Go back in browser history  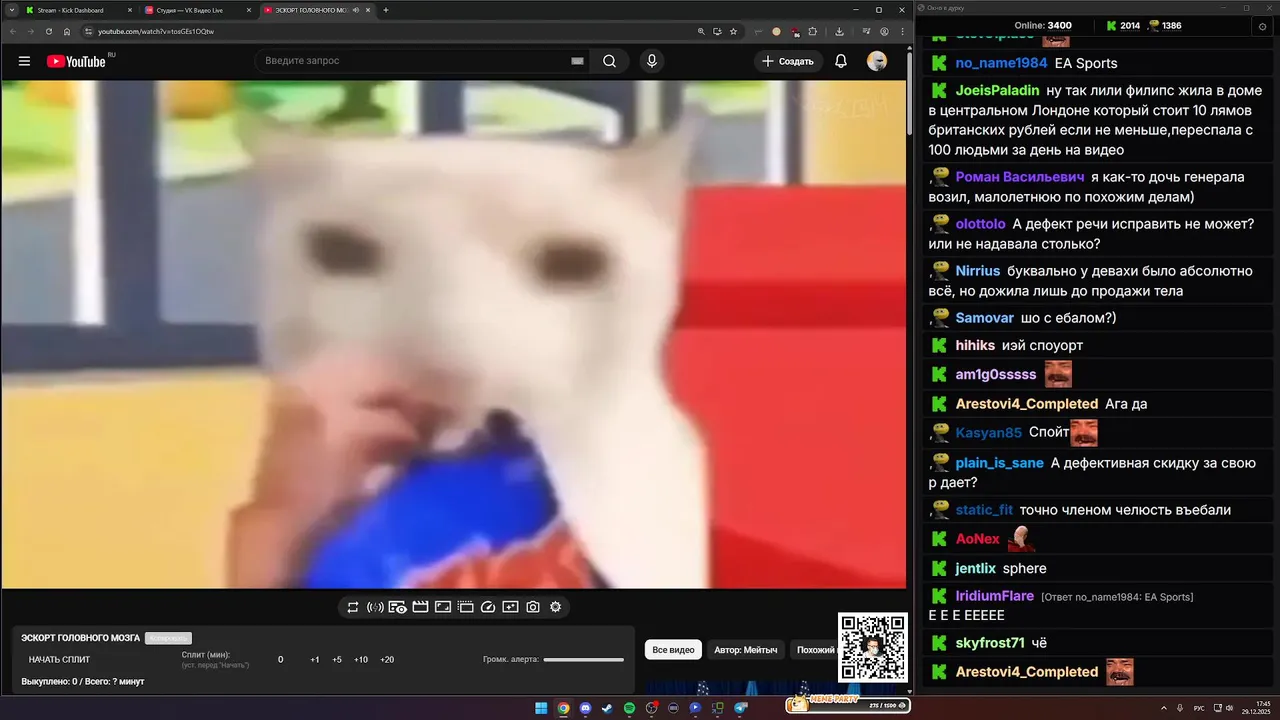click(12, 31)
